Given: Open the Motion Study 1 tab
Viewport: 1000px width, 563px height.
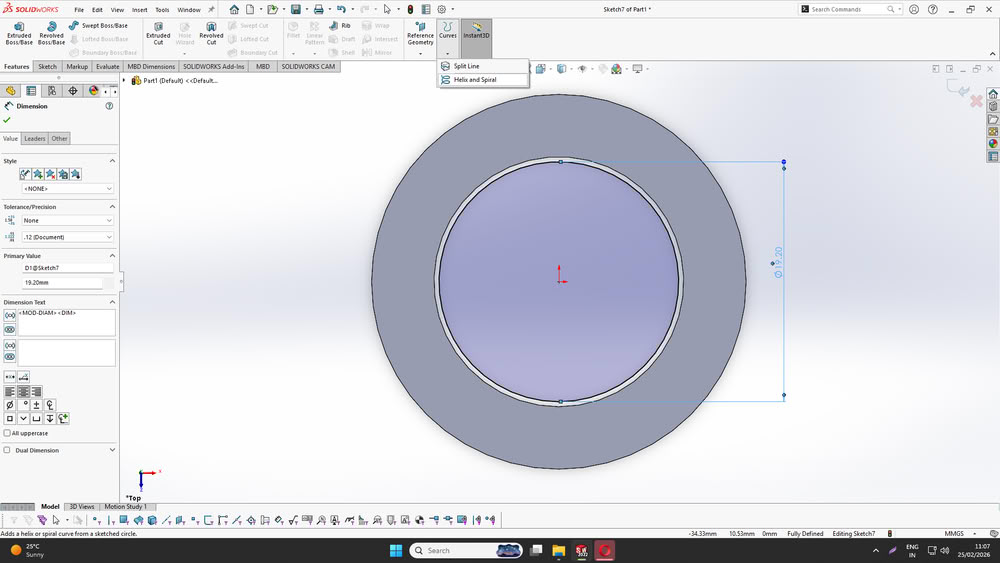Looking at the screenshot, I should 126,506.
